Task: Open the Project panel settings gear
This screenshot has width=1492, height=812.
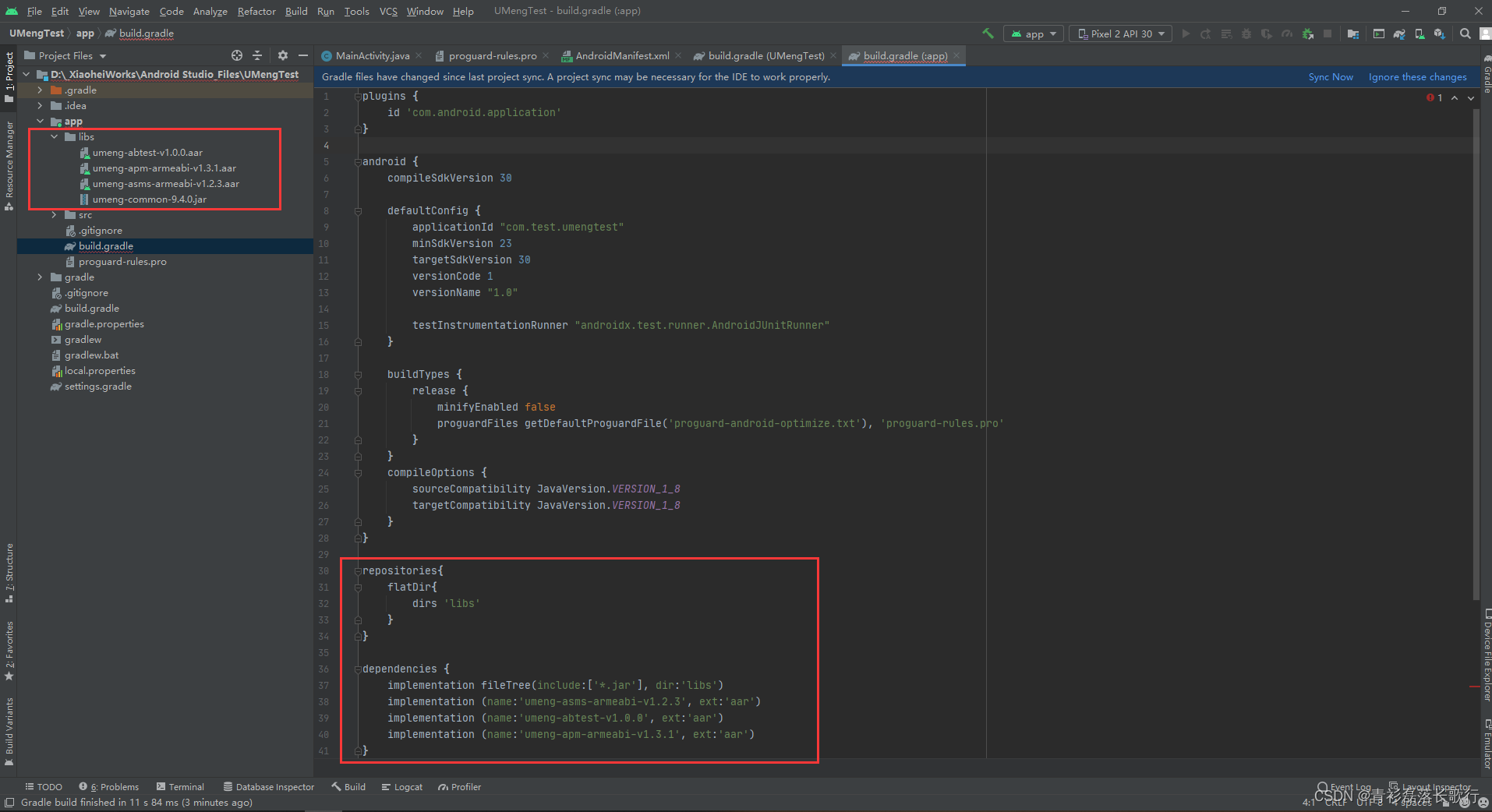Action: point(282,55)
